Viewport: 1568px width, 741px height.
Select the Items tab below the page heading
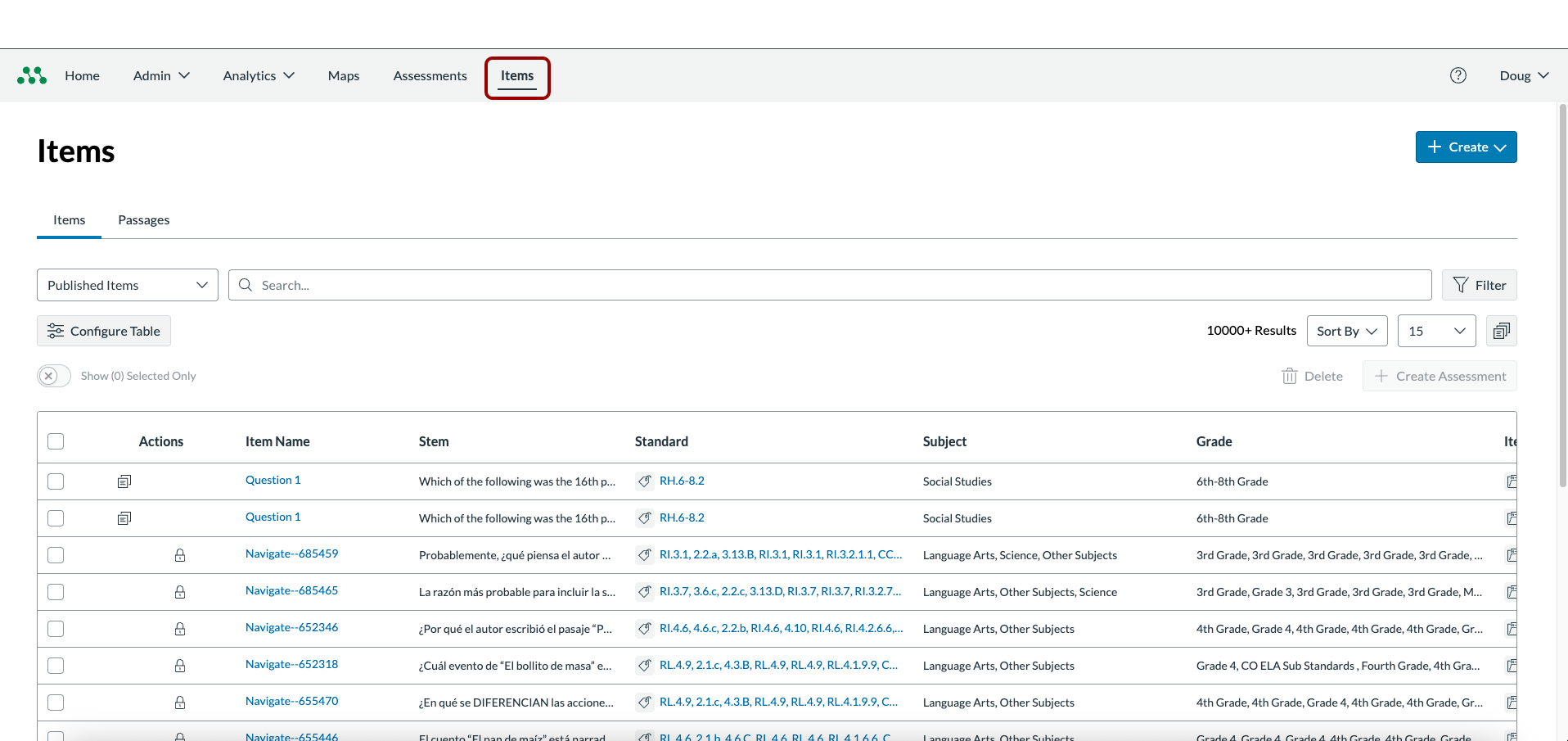(x=70, y=219)
